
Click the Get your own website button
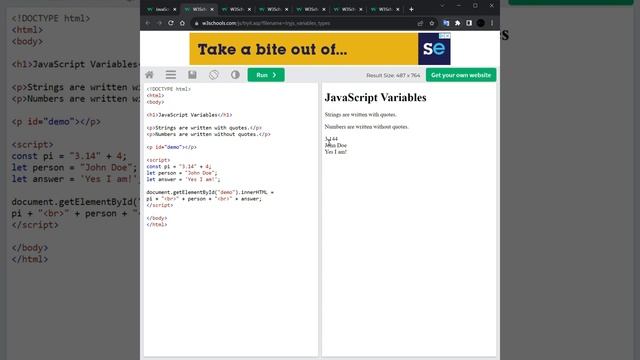[461, 75]
